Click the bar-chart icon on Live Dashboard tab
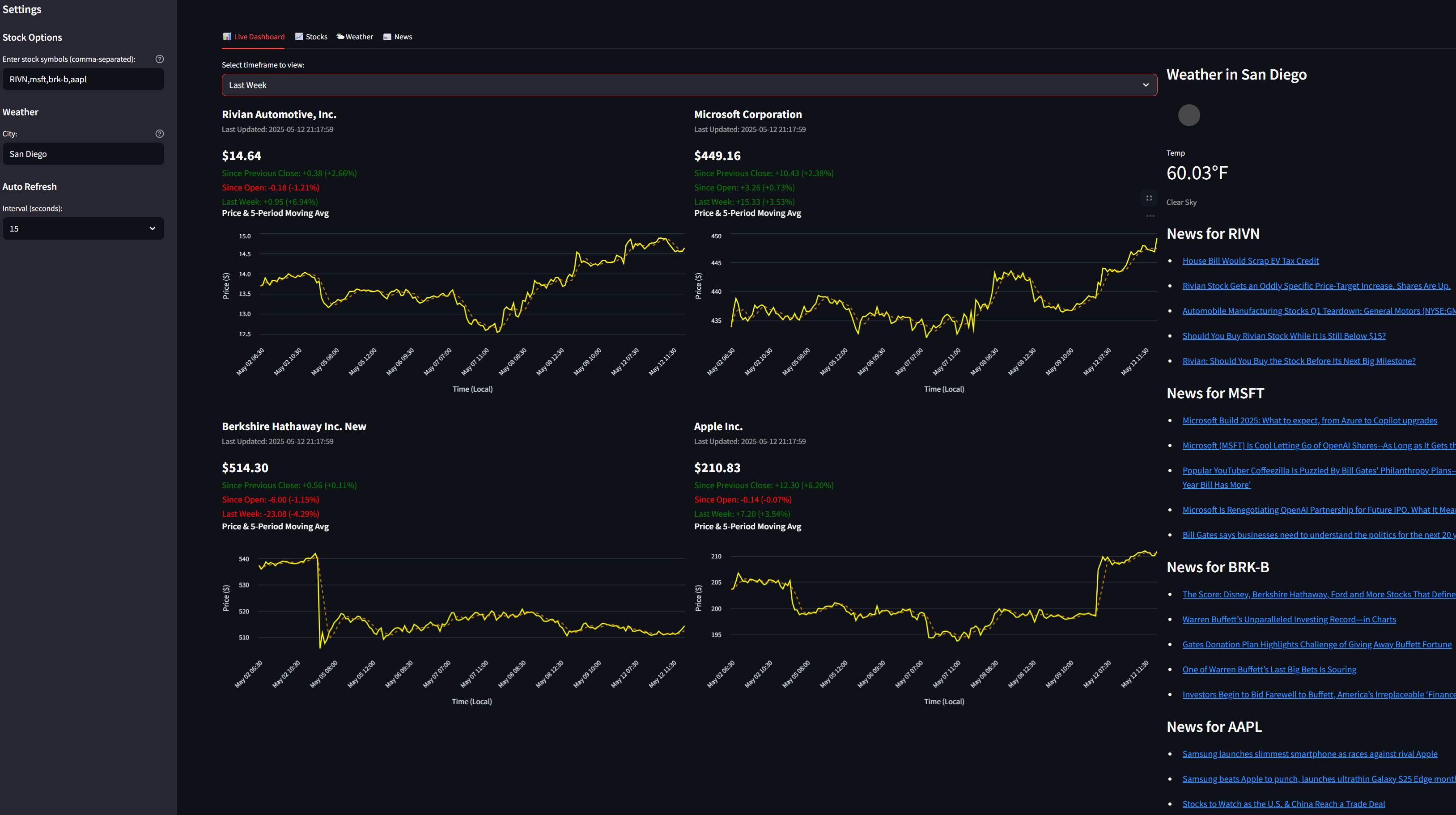1456x815 pixels. click(227, 36)
